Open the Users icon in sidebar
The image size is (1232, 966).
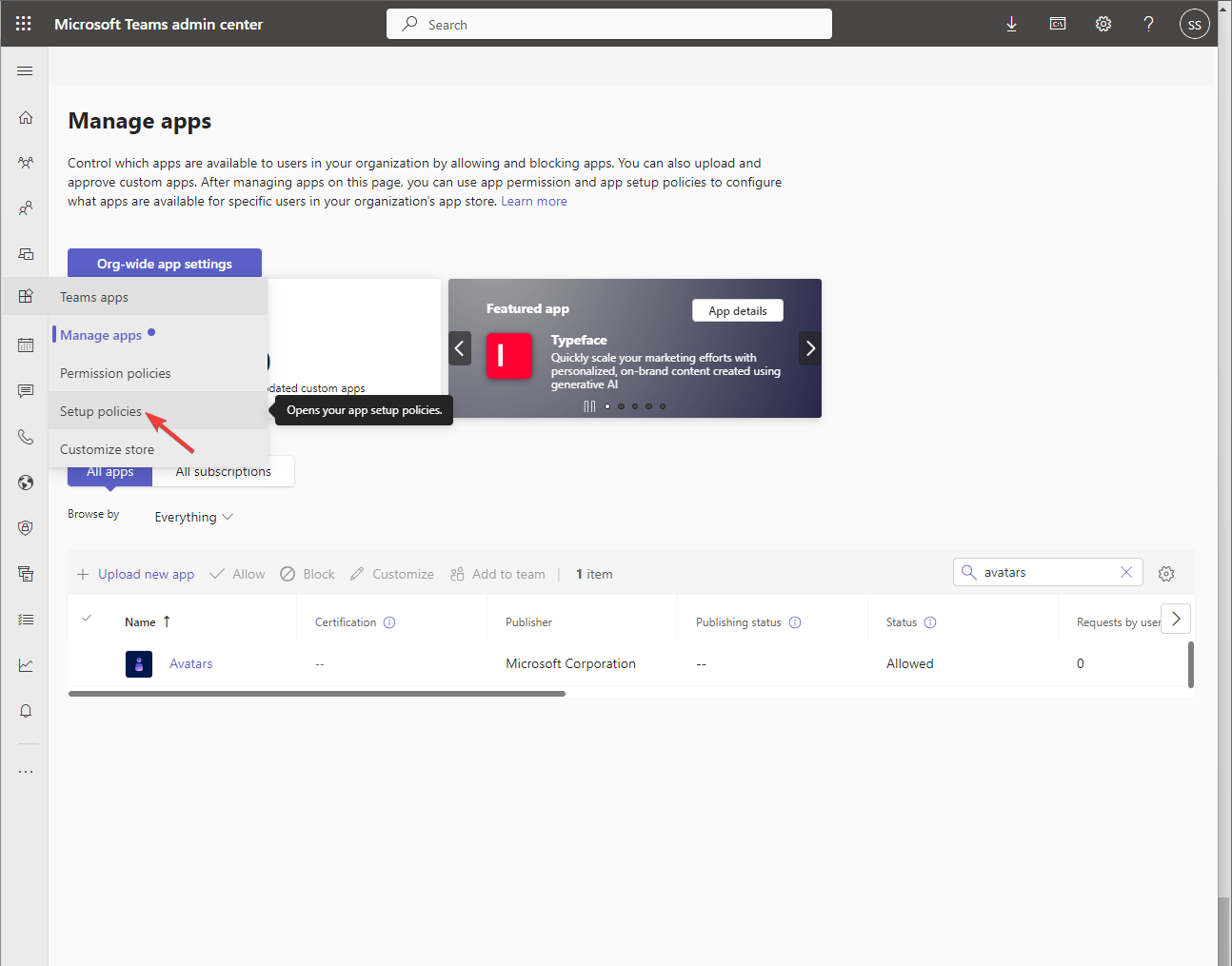(x=26, y=208)
